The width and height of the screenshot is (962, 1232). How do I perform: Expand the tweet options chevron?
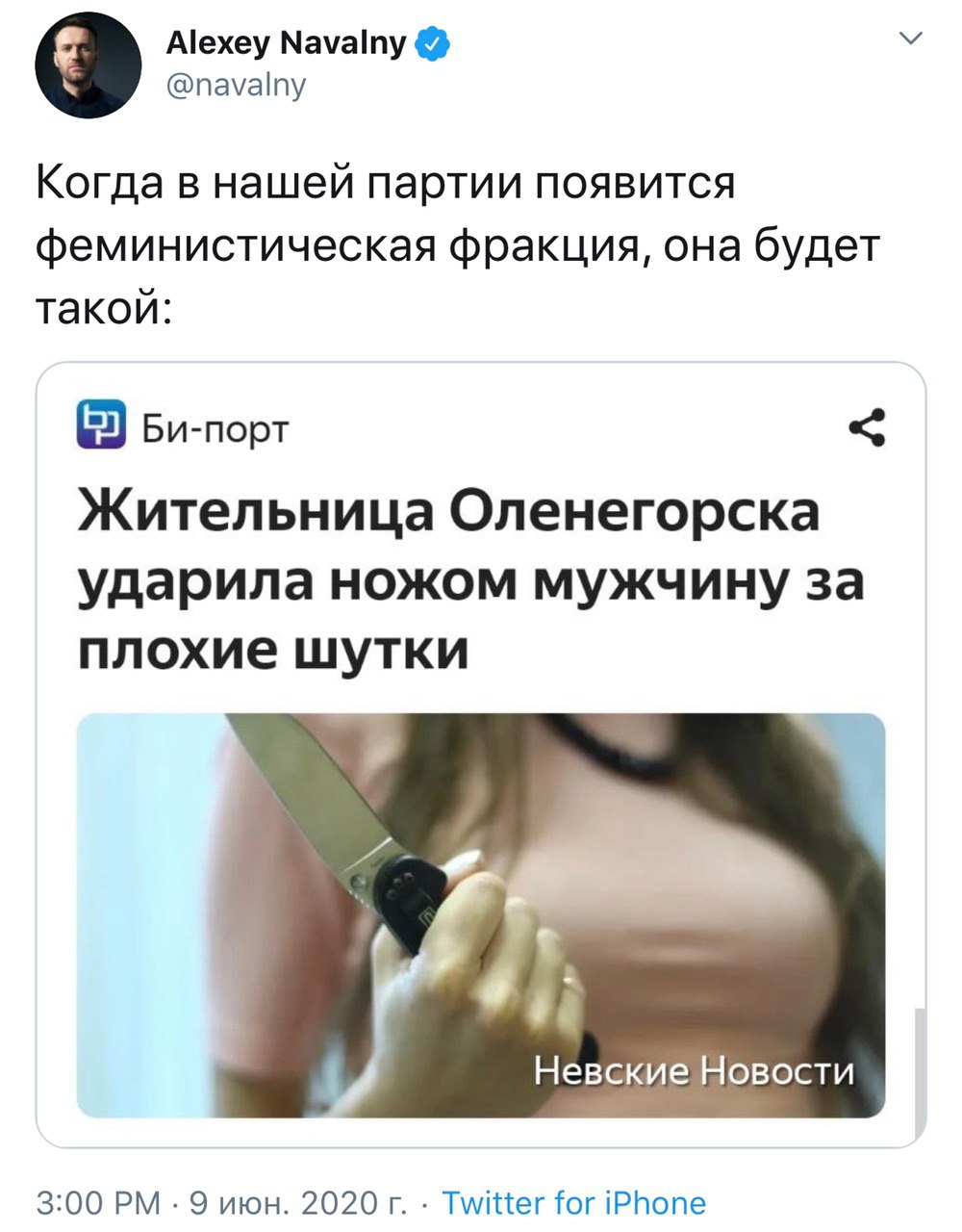[x=910, y=38]
